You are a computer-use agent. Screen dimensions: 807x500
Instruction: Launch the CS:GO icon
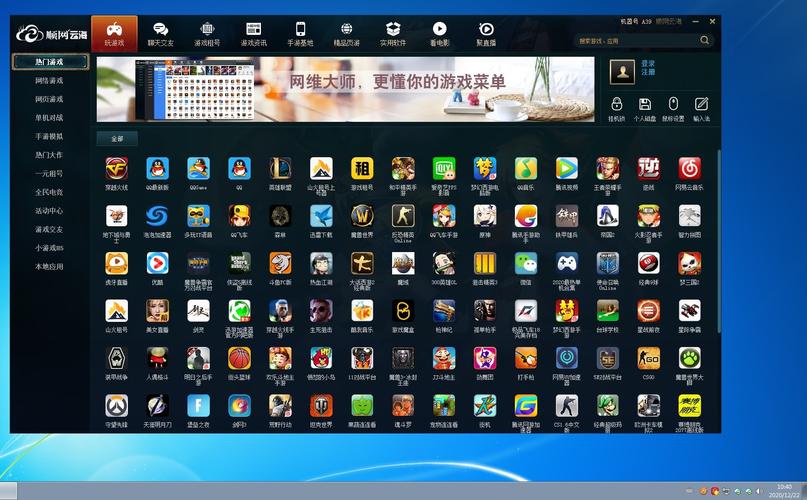click(648, 358)
